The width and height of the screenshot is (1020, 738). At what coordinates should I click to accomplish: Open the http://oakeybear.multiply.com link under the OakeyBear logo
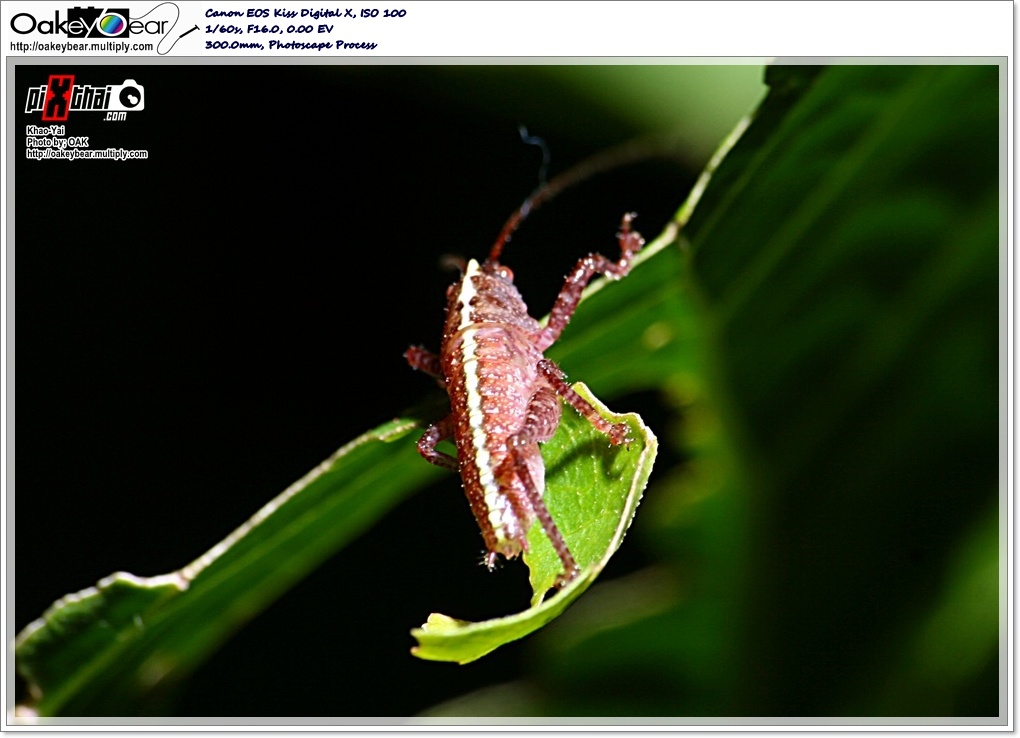point(81,47)
